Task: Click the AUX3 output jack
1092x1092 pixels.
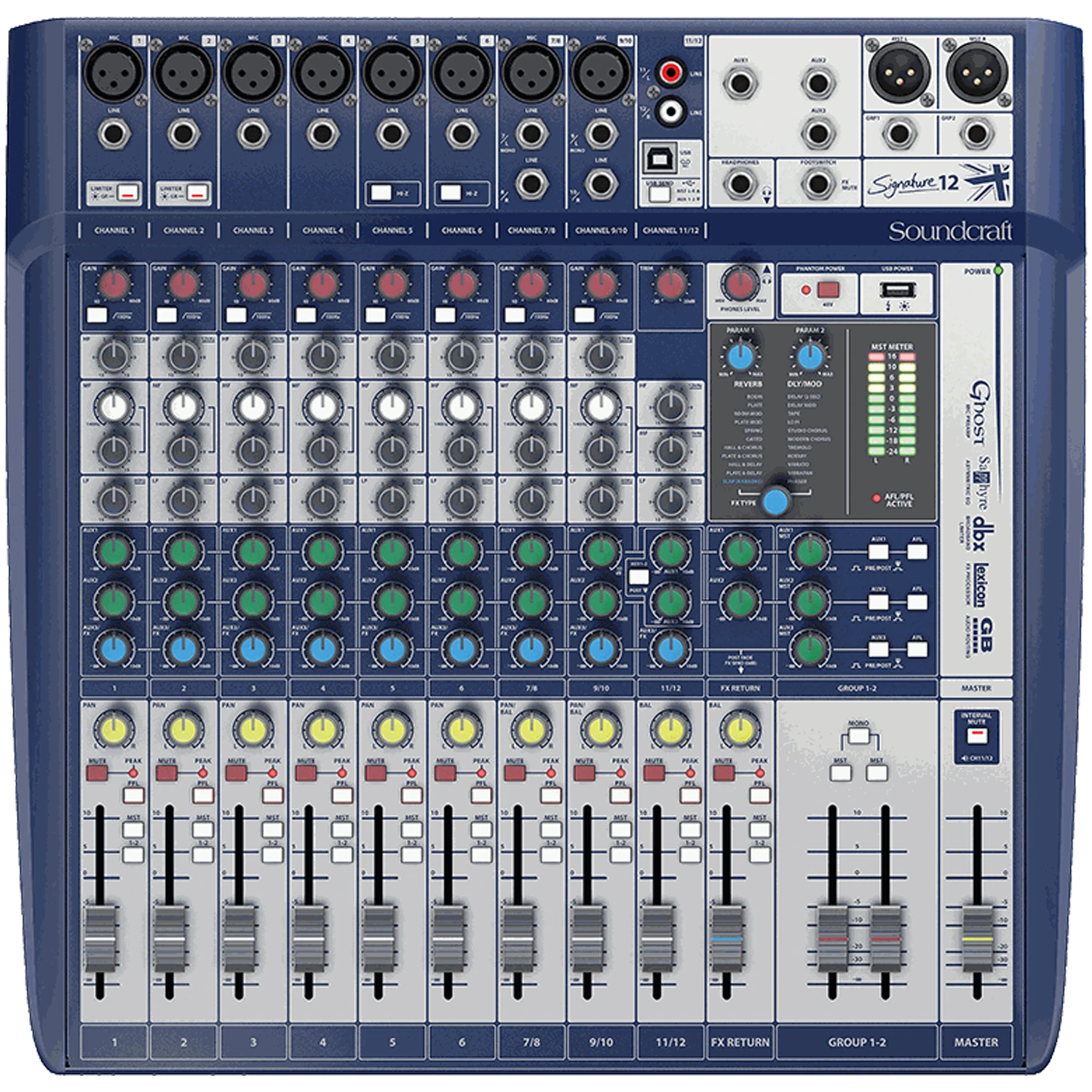Action: [818, 134]
